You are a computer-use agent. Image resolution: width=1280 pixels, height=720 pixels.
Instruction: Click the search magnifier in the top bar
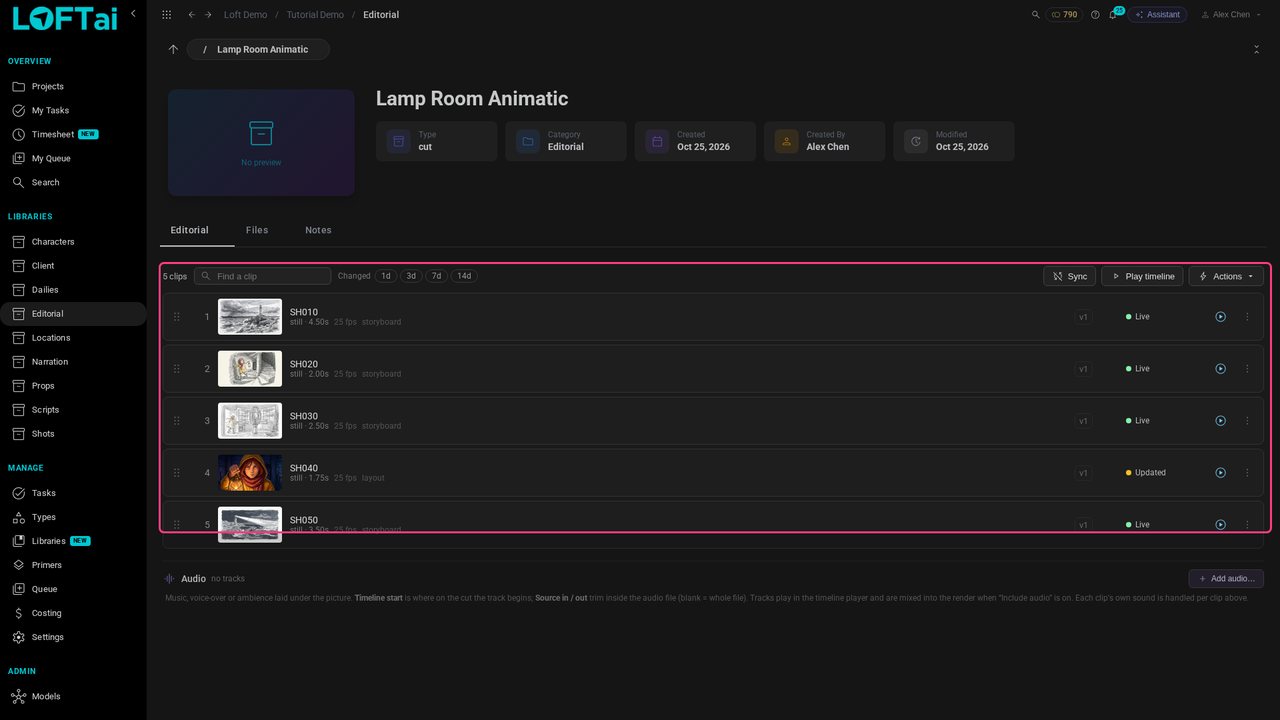click(x=1035, y=15)
